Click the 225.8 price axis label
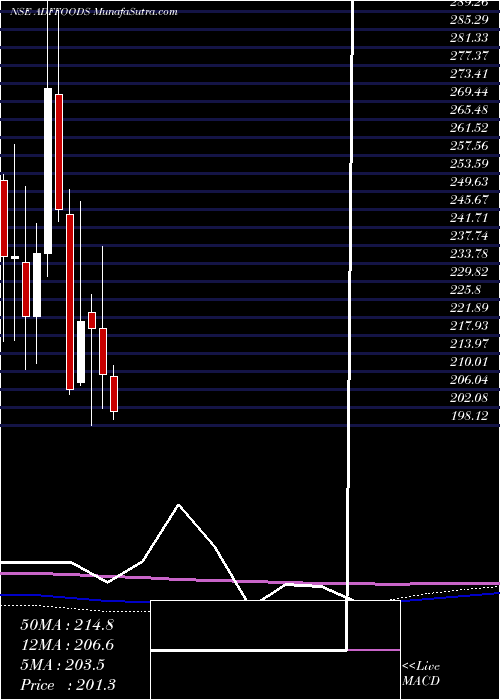Screen dimensions: 500x700 (x=466, y=289)
